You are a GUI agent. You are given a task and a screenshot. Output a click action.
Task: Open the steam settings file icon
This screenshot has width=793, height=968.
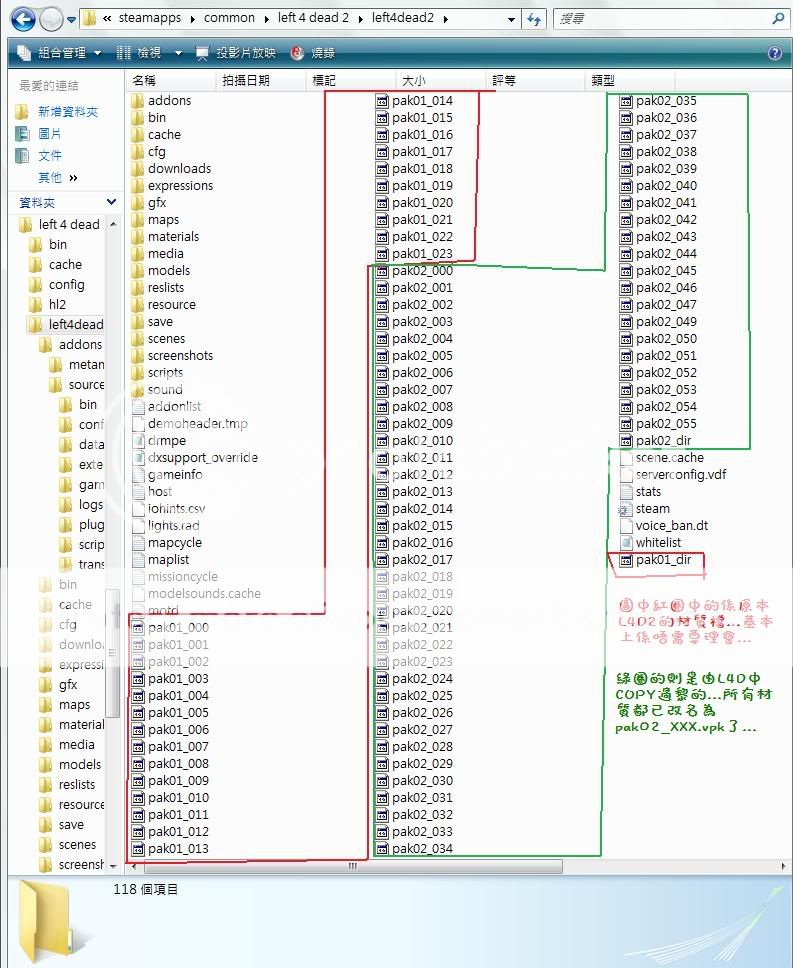point(626,509)
